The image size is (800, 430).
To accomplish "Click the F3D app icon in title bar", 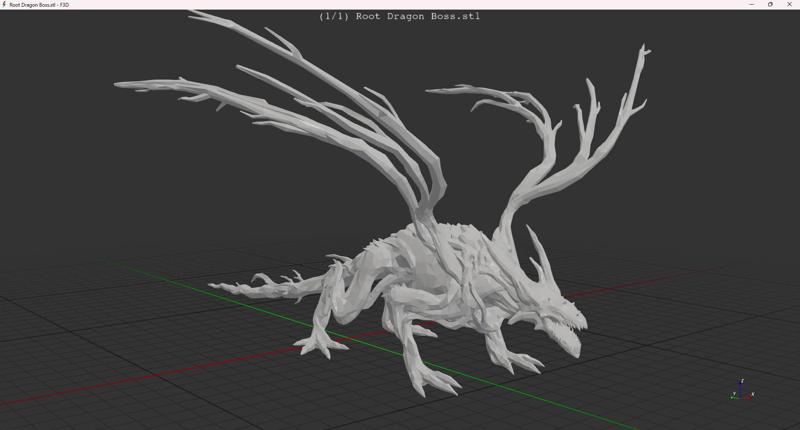I will pos(4,4).
